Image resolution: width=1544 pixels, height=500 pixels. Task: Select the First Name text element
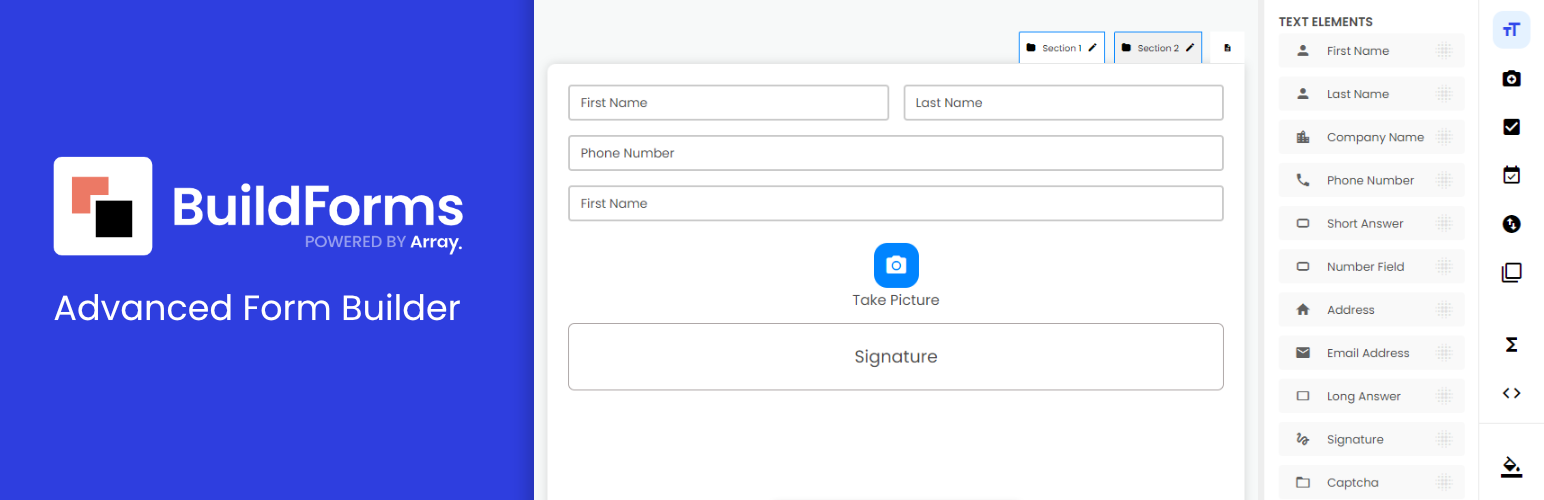(1371, 51)
